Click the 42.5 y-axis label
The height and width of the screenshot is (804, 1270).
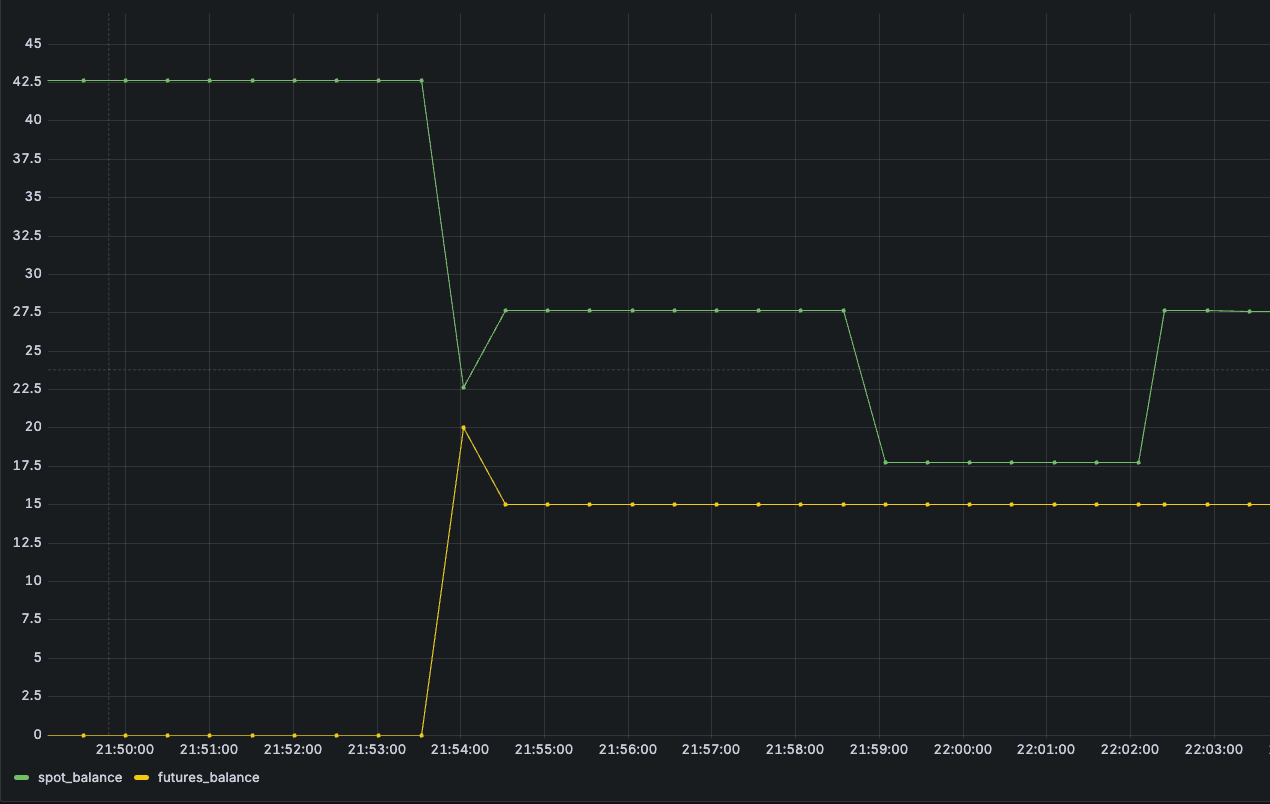(25, 81)
